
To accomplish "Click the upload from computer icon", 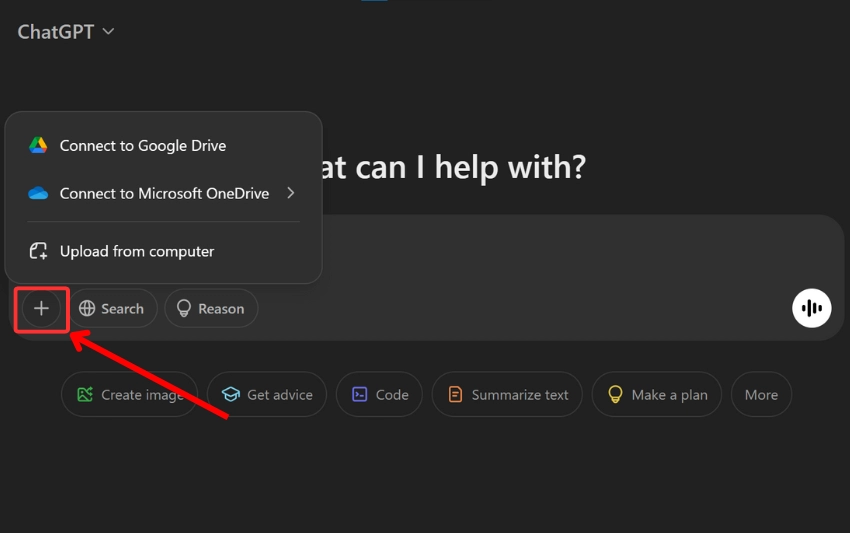I will tap(38, 251).
